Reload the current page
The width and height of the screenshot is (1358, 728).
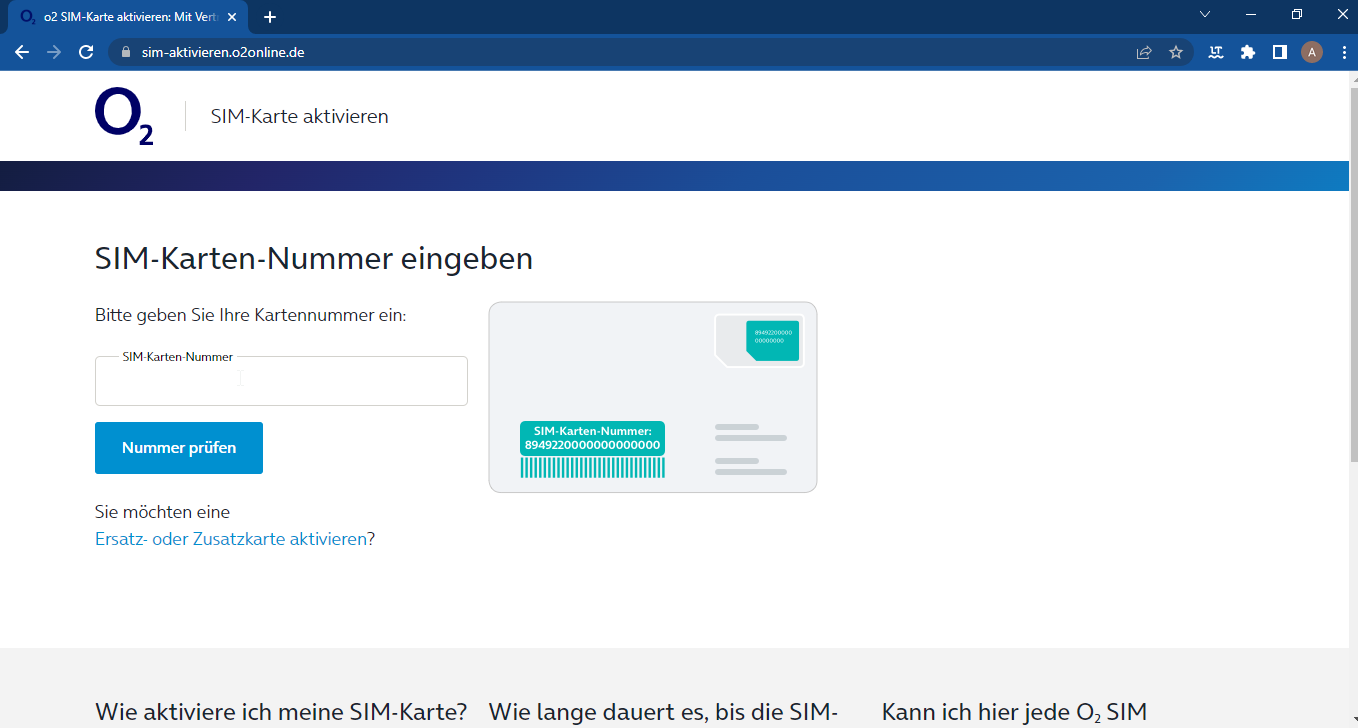(86, 52)
